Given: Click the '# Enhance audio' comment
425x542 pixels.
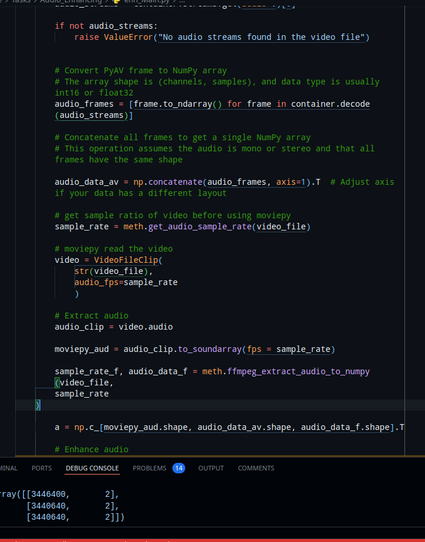Looking at the screenshot, I should 91,449.
